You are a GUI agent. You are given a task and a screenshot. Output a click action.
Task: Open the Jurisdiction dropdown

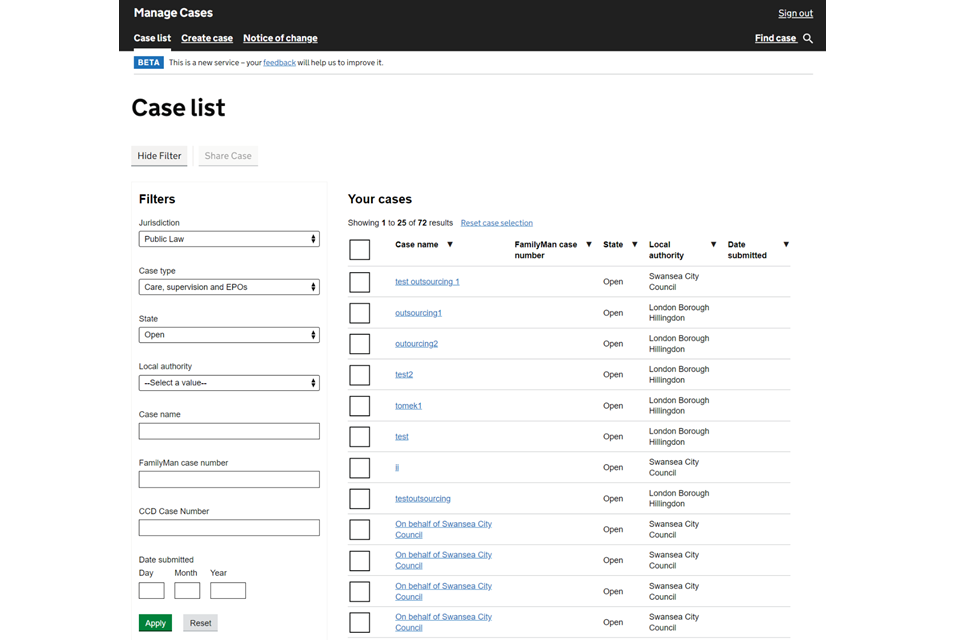click(229, 239)
